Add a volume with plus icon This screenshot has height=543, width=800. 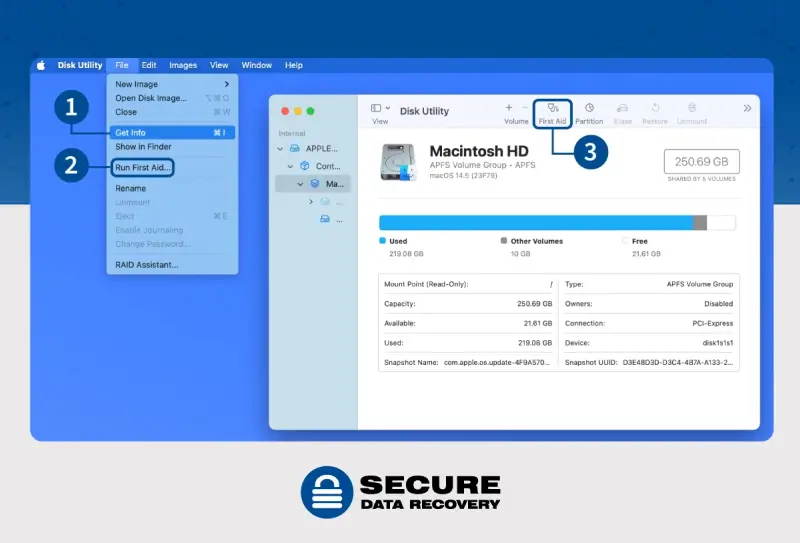click(509, 108)
